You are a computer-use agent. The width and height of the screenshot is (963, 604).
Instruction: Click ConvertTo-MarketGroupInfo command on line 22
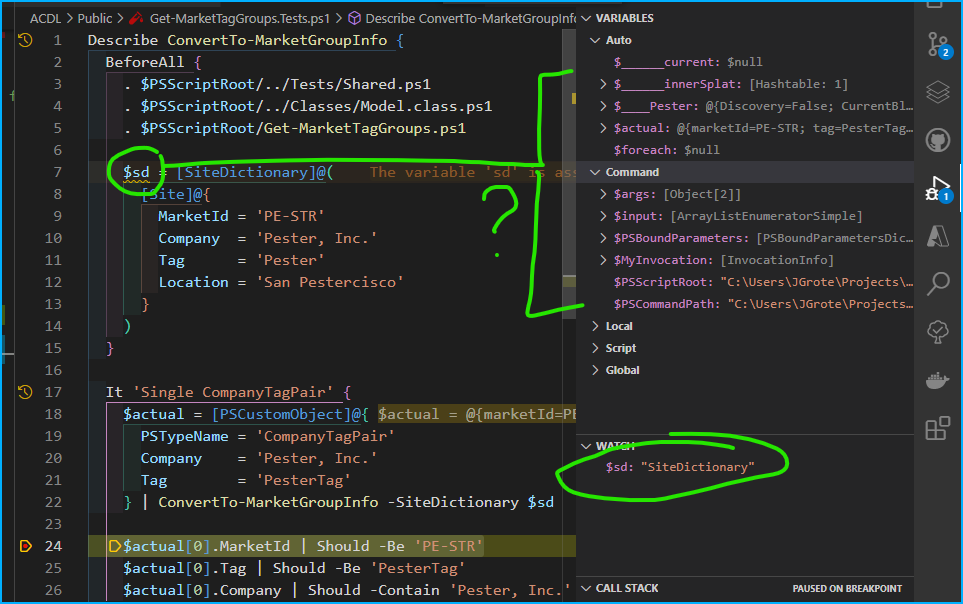click(268, 502)
